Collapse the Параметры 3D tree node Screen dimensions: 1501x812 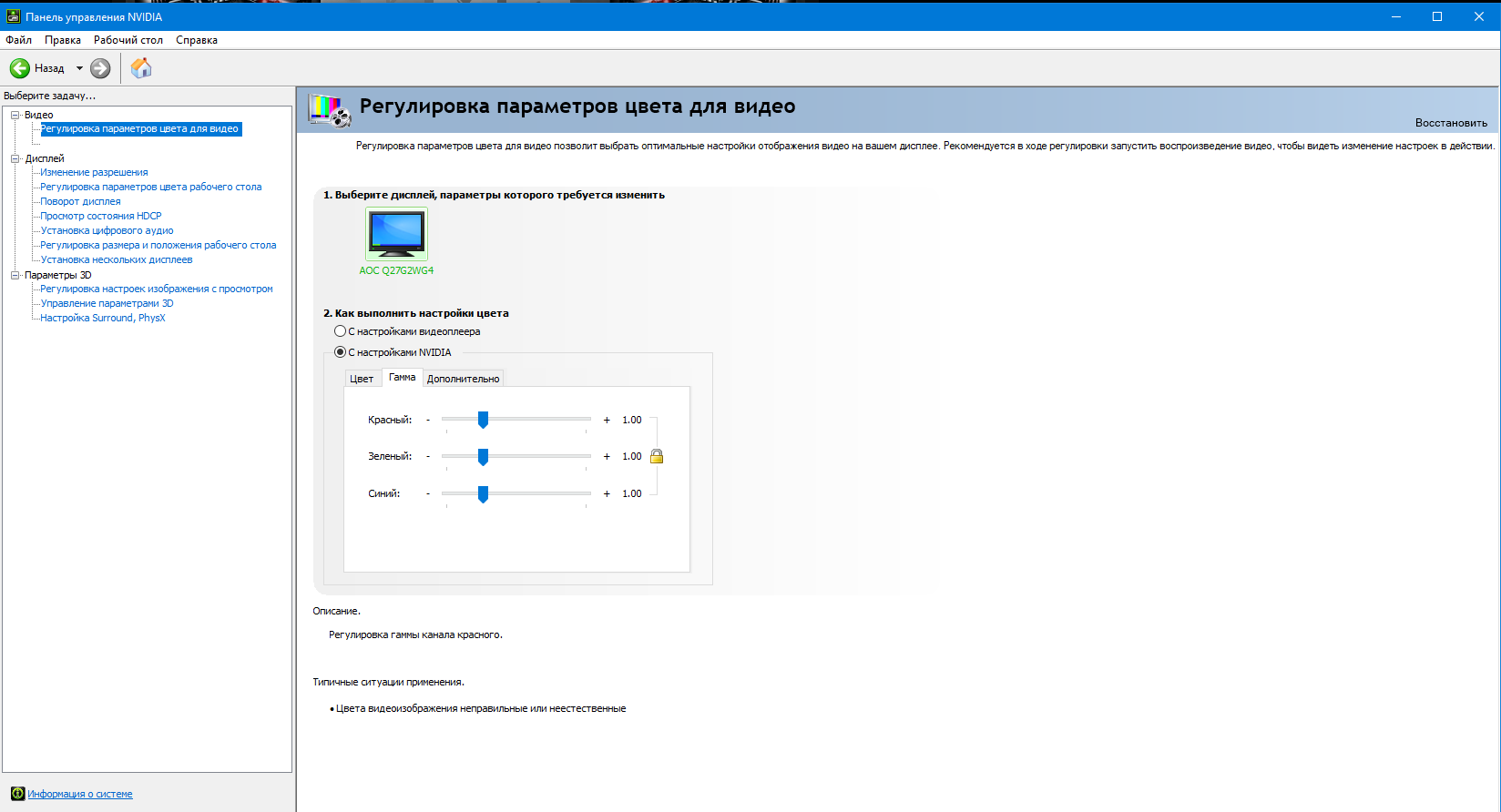(x=15, y=275)
